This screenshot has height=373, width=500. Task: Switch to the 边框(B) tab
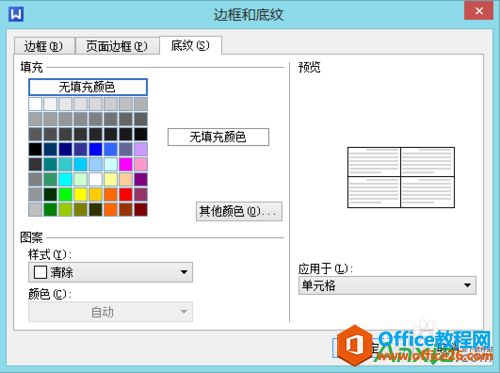point(44,46)
